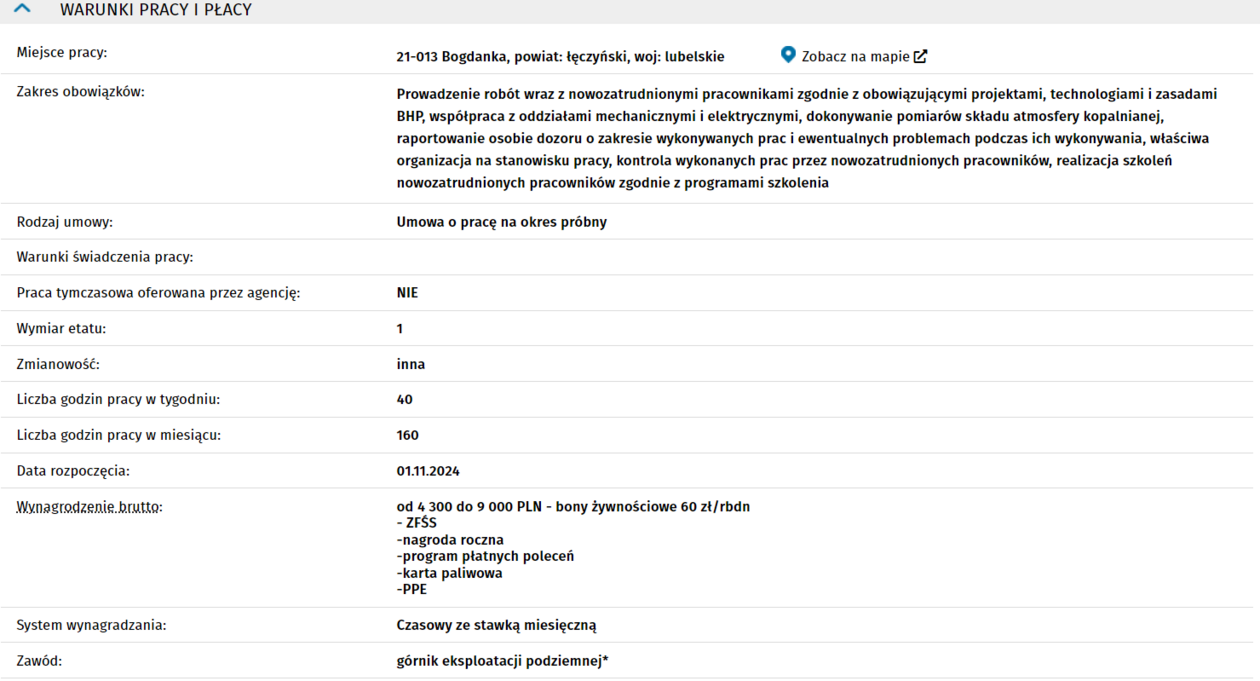This screenshot has height=681, width=1260.
Task: Click the WARUNKI PRACY I PŁACY header title
Action: [156, 10]
